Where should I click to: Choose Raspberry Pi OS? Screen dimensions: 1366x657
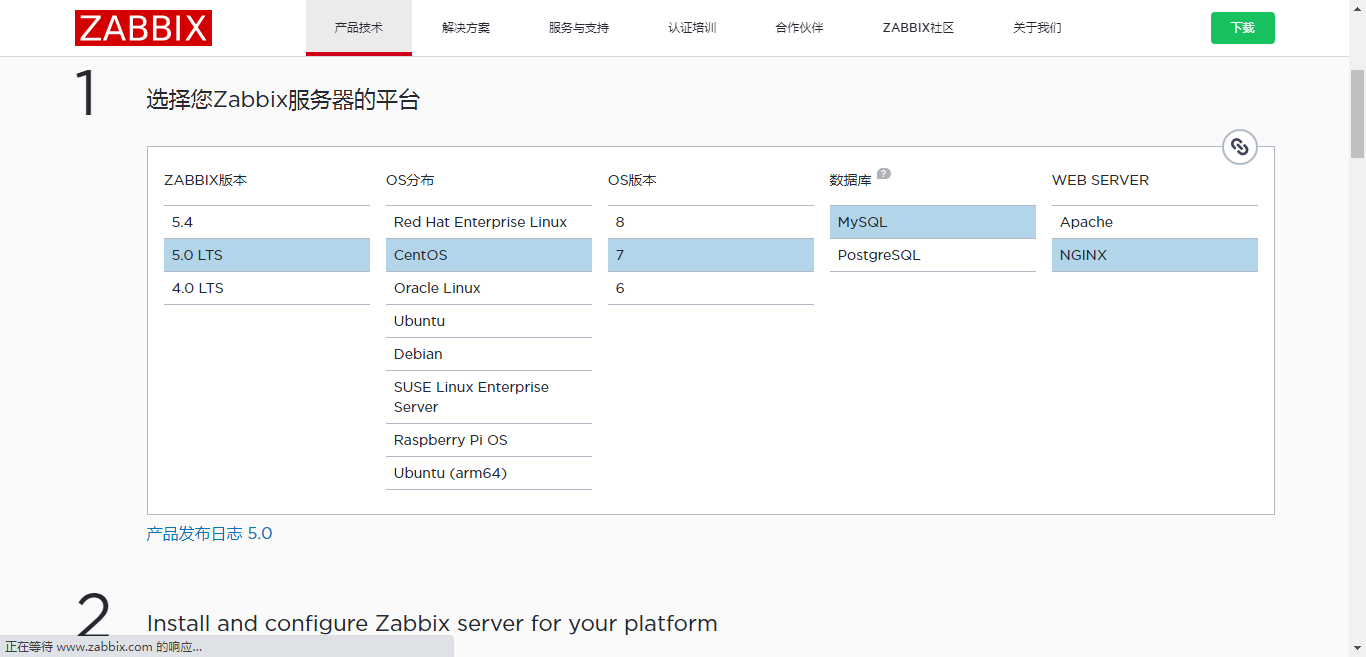(488, 440)
